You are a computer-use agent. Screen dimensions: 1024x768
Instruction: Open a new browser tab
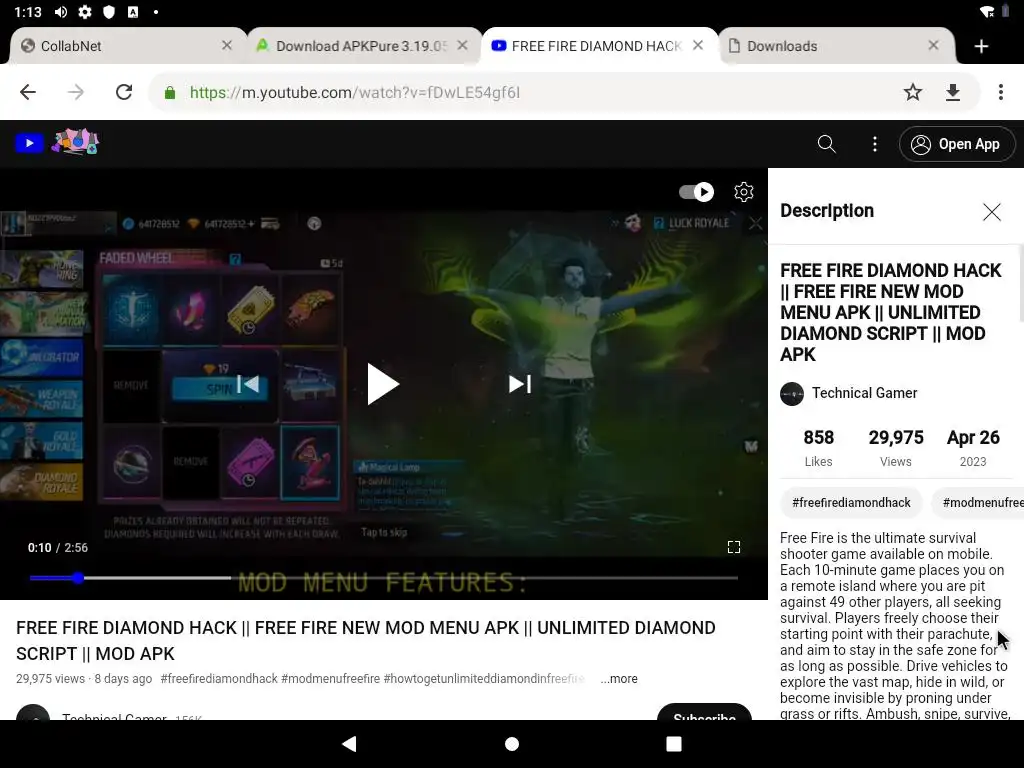[x=981, y=46]
